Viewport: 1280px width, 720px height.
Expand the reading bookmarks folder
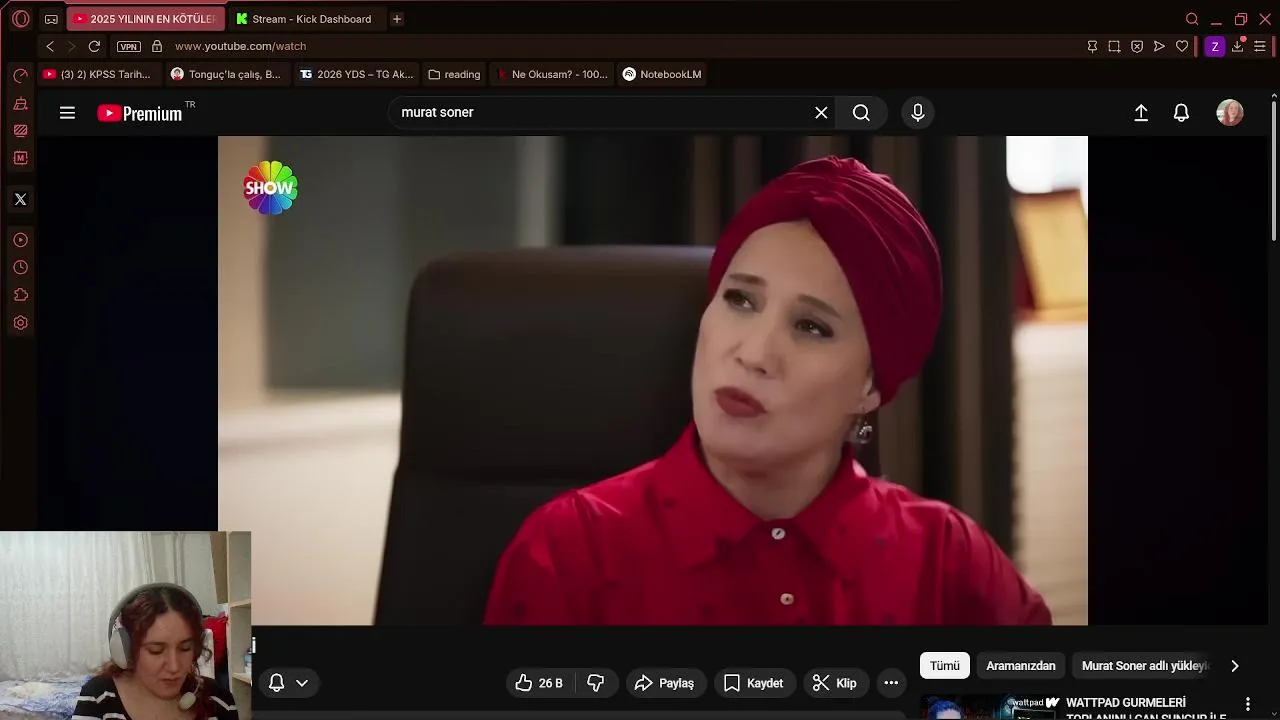[x=454, y=74]
